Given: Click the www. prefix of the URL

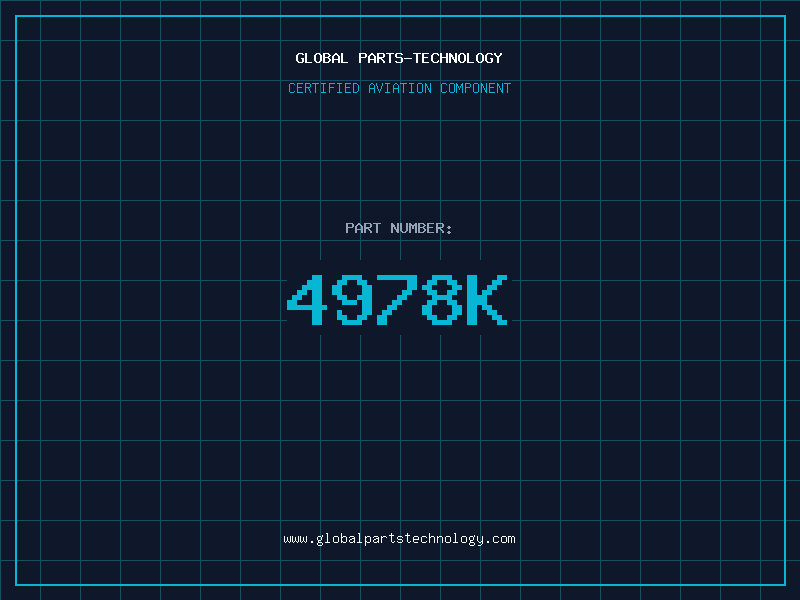Looking at the screenshot, I should click(299, 539).
